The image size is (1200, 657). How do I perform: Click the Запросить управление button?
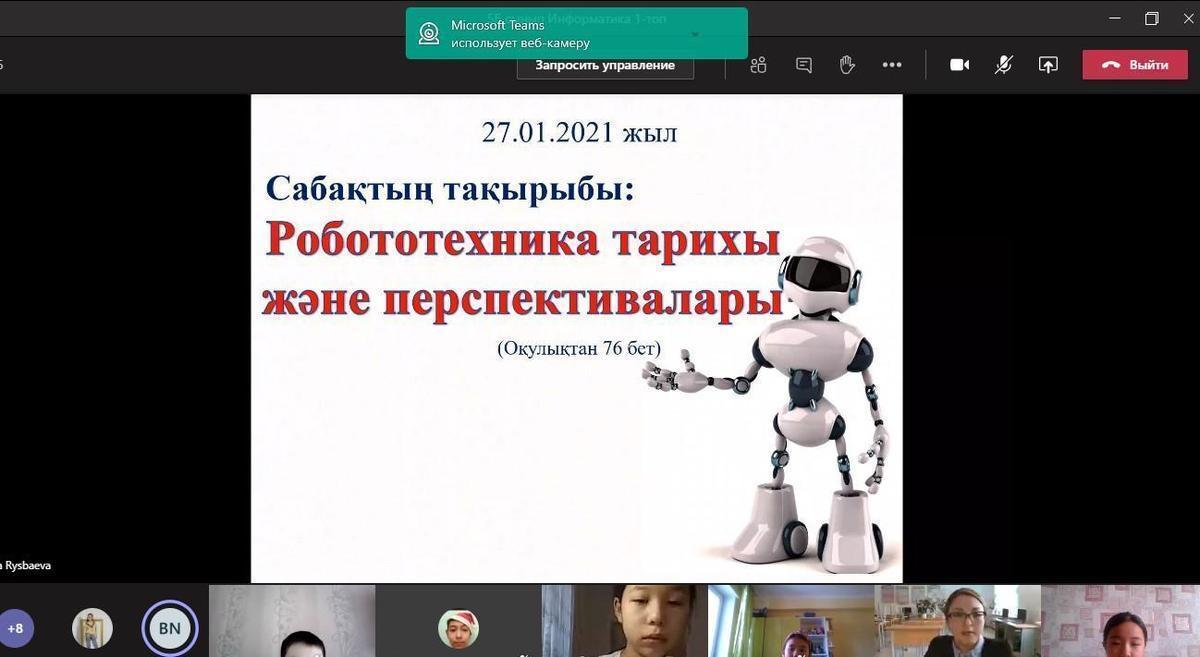(x=605, y=65)
